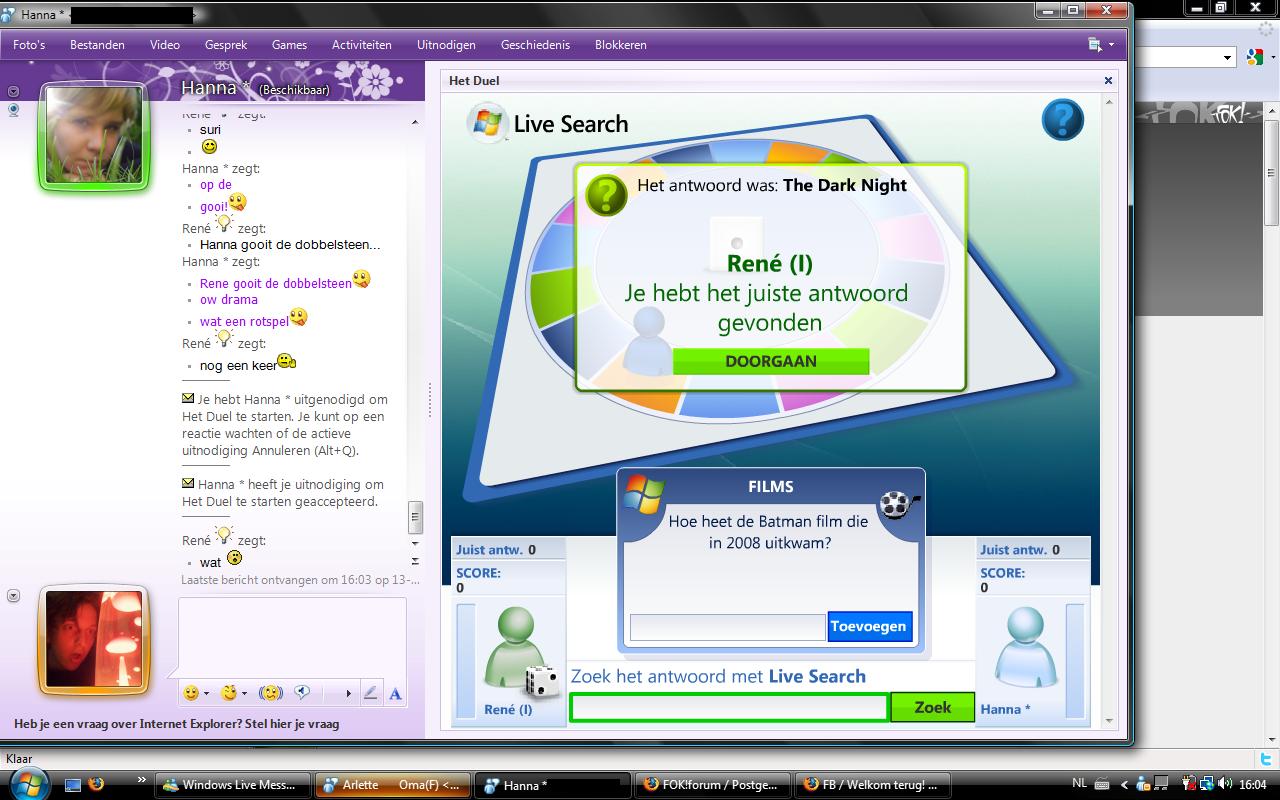Switch to Arlette Oma(F) taskbar button

tap(392, 785)
